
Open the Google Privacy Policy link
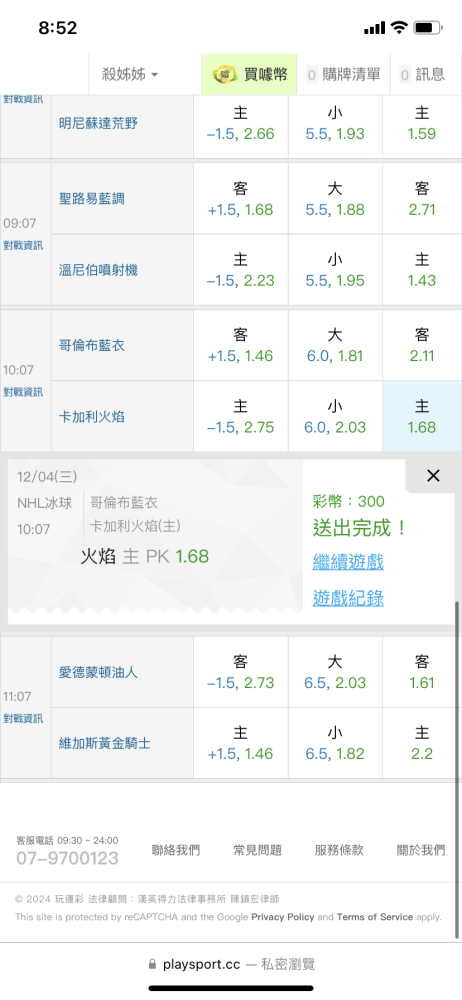pyautogui.click(x=283, y=917)
